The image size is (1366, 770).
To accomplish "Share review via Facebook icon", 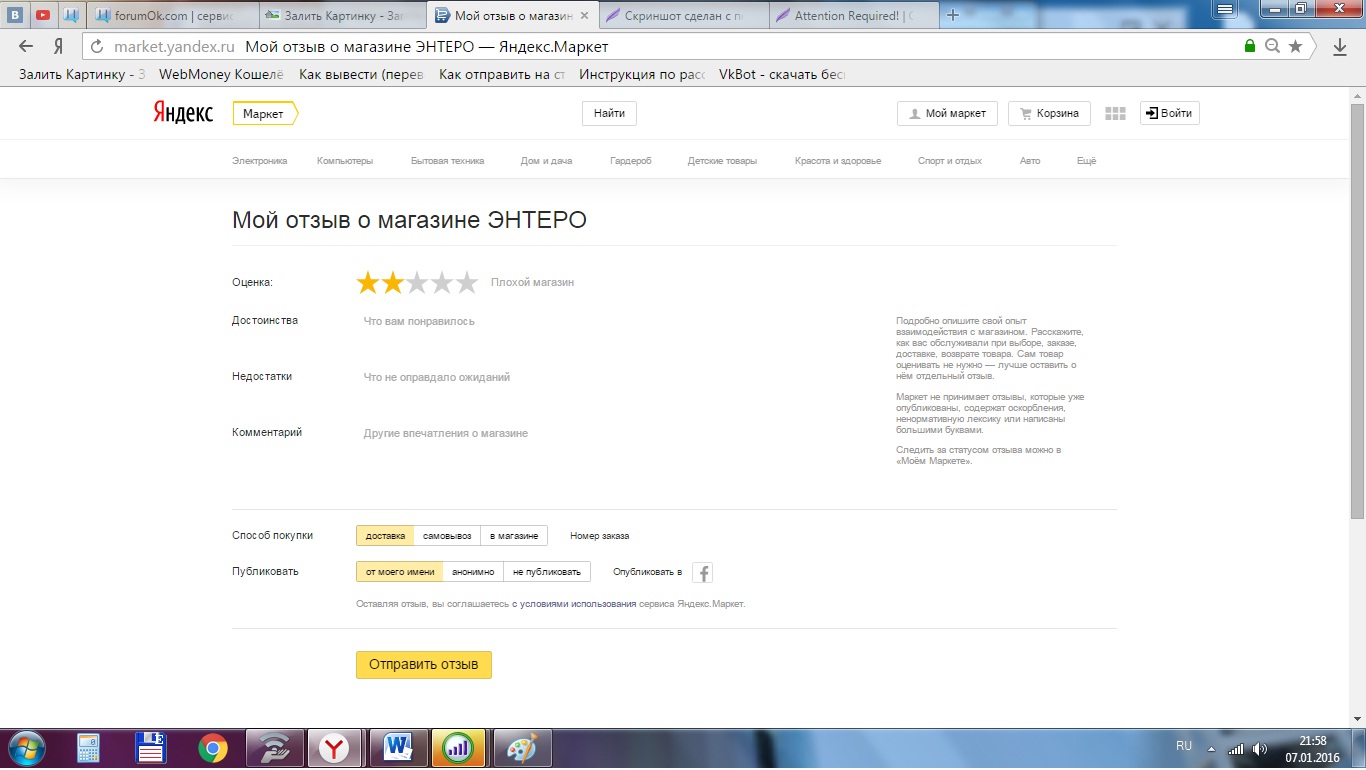I will click(703, 573).
